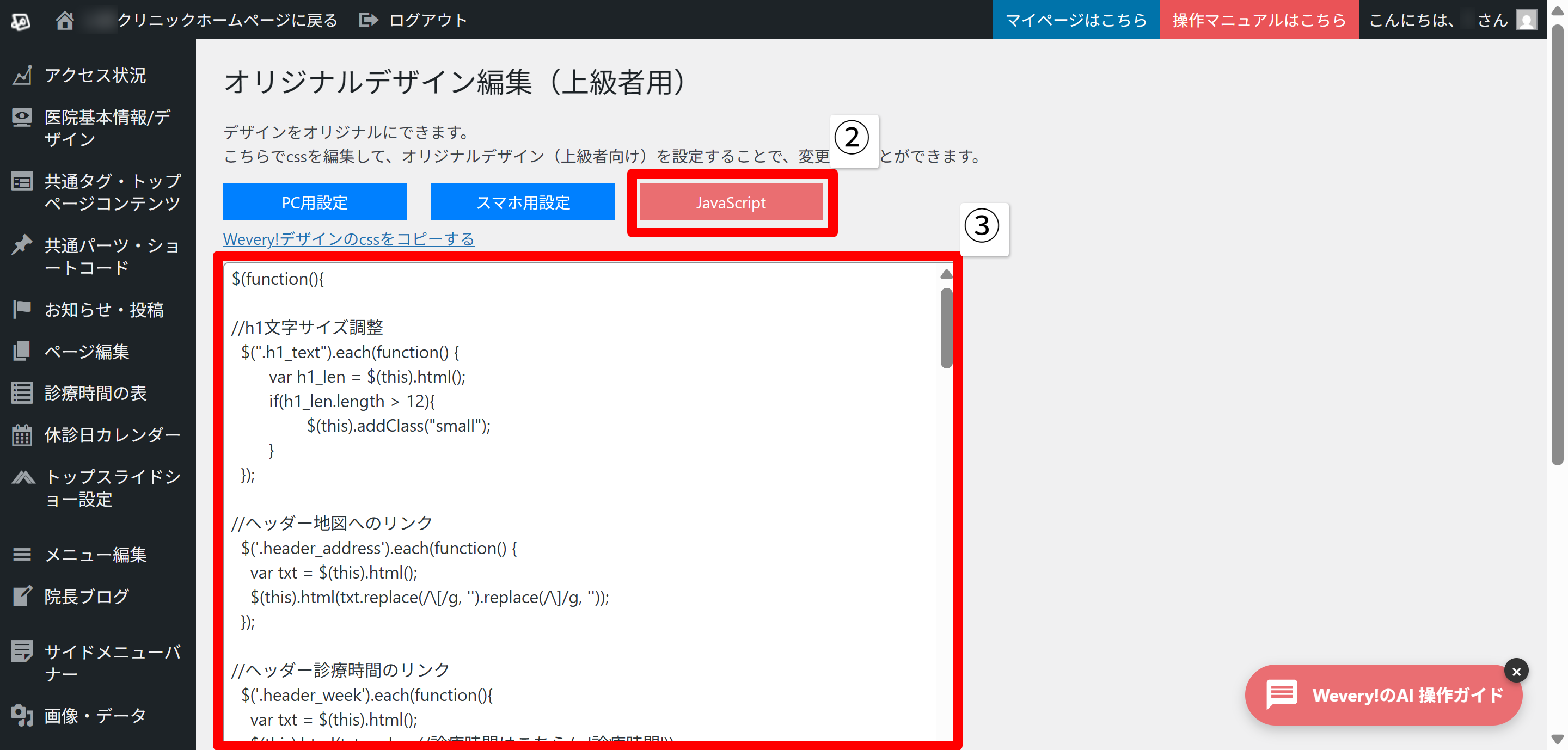Click the 画像・データ media icon
This screenshot has width=1568, height=750.
22,715
